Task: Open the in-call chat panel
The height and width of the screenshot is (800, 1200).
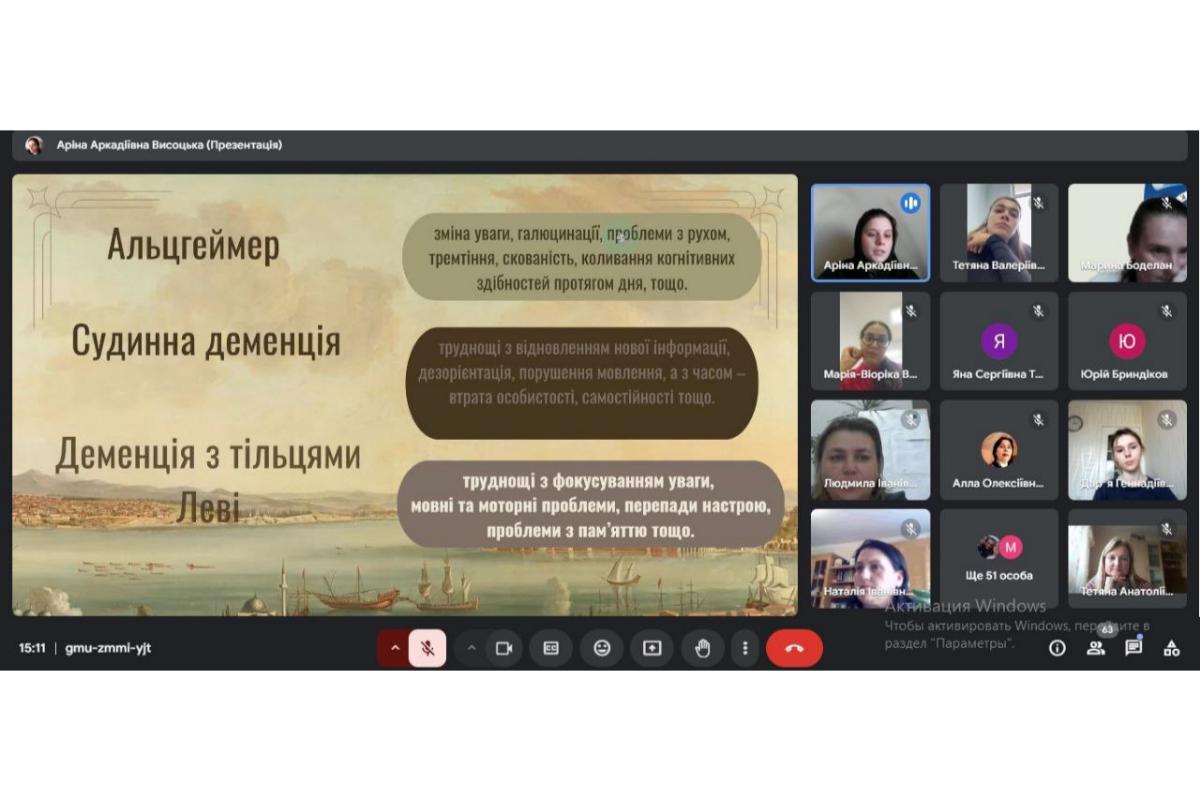Action: pyautogui.click(x=1133, y=648)
